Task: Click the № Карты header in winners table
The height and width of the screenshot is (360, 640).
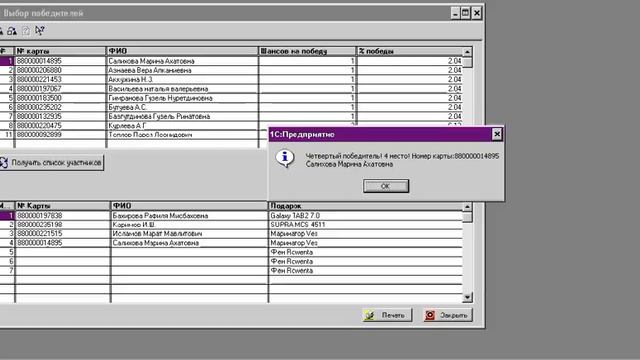Action: point(62,206)
